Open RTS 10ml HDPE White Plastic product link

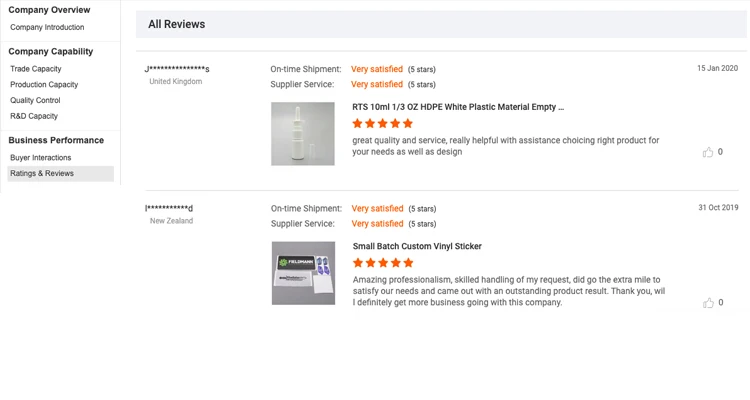pyautogui.click(x=458, y=107)
